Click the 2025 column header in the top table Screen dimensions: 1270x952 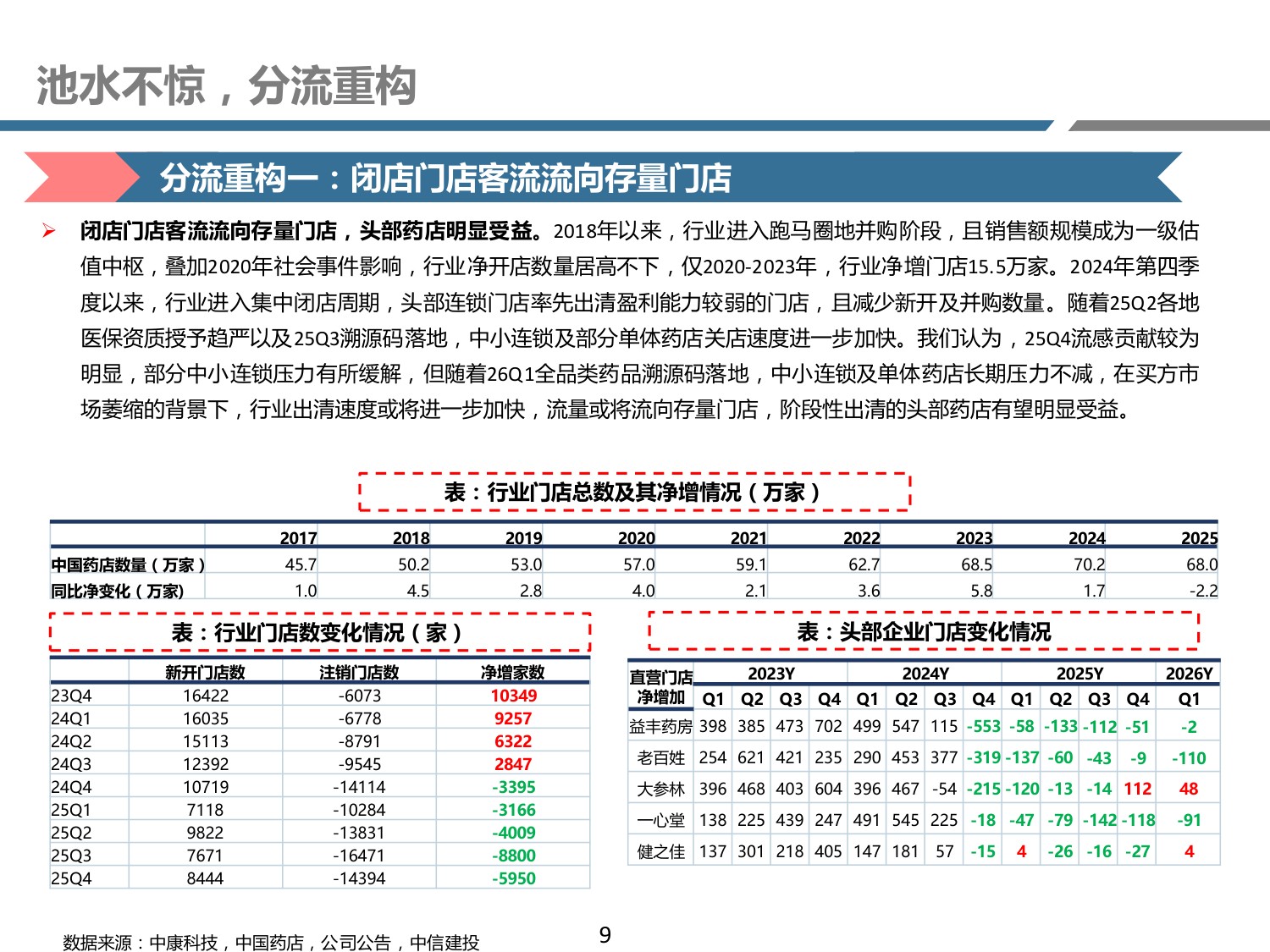(x=1199, y=538)
